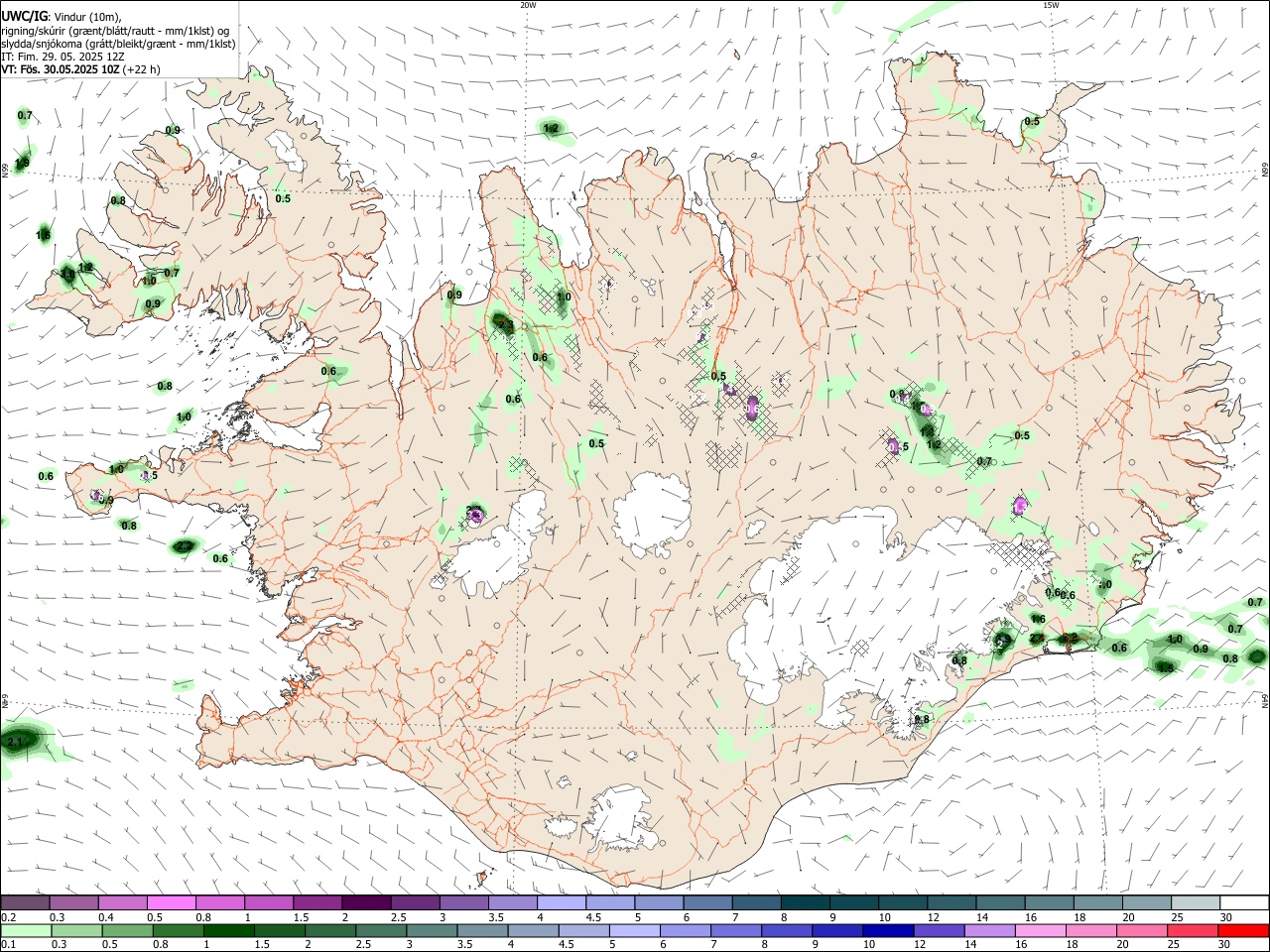Click the dark teal swatch labeled 8 in top row
This screenshot has height=952, width=1270.
(x=805, y=903)
